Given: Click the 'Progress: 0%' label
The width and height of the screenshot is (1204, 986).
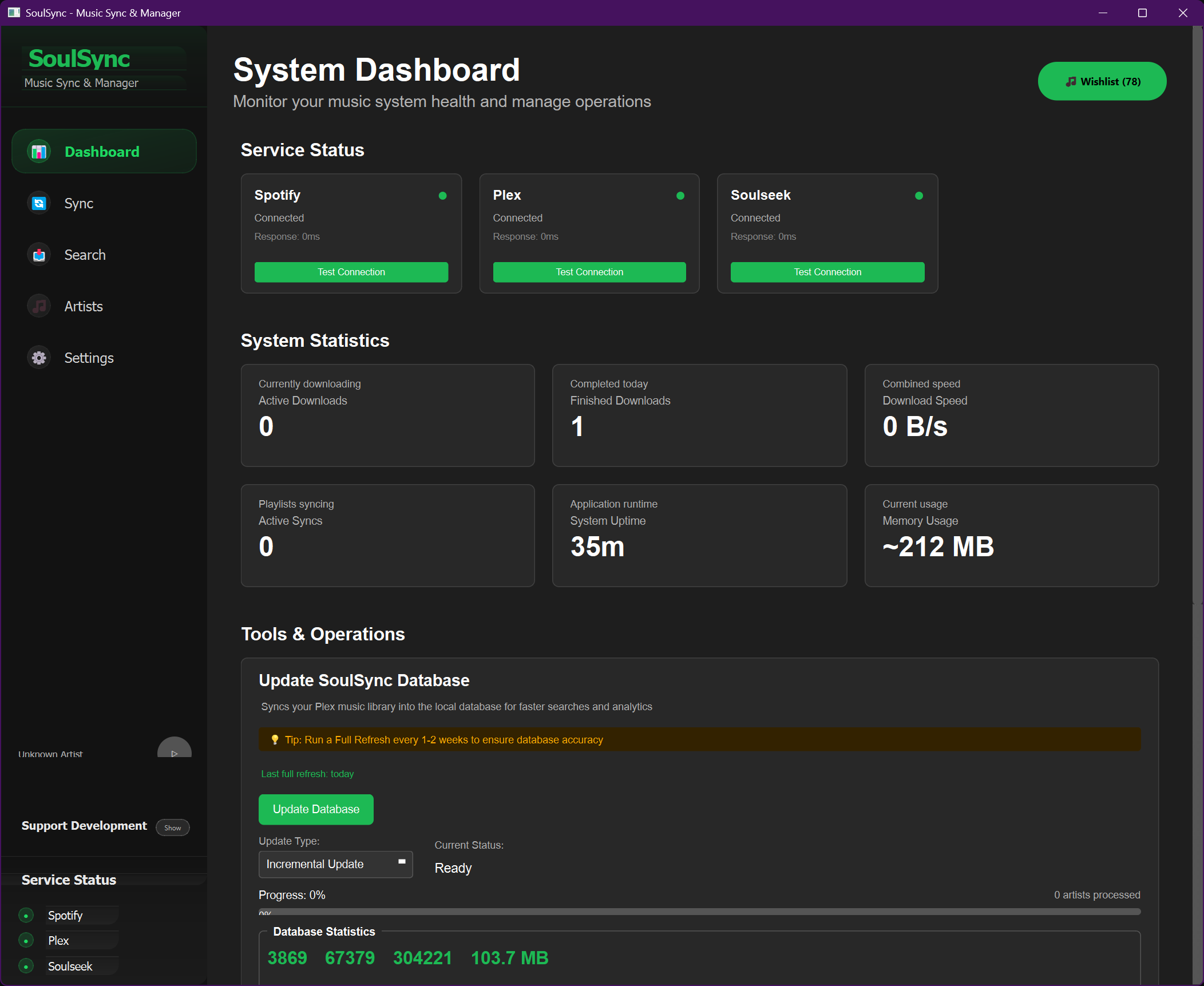Looking at the screenshot, I should pyautogui.click(x=292, y=895).
